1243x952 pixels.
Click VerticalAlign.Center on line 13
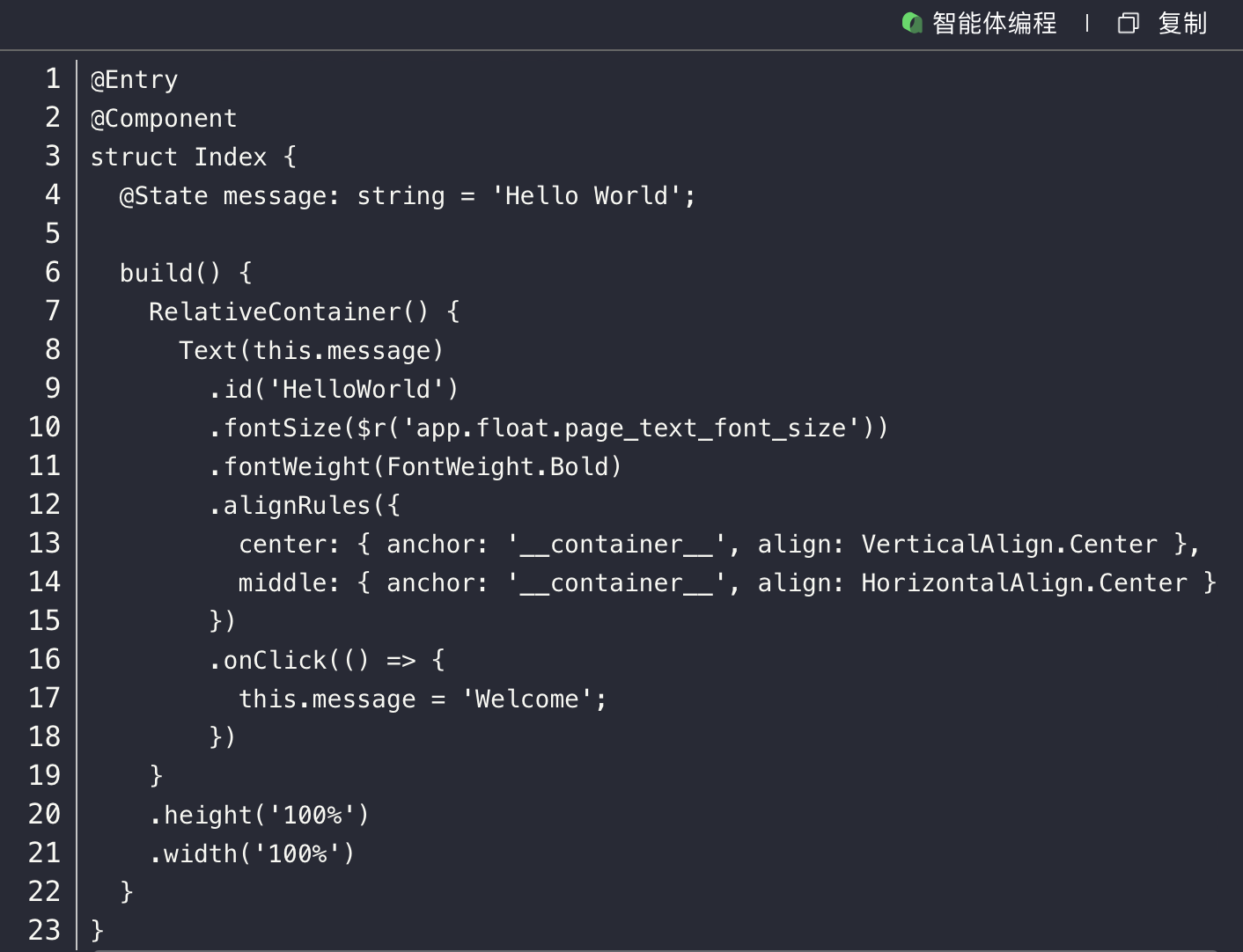point(1009,545)
